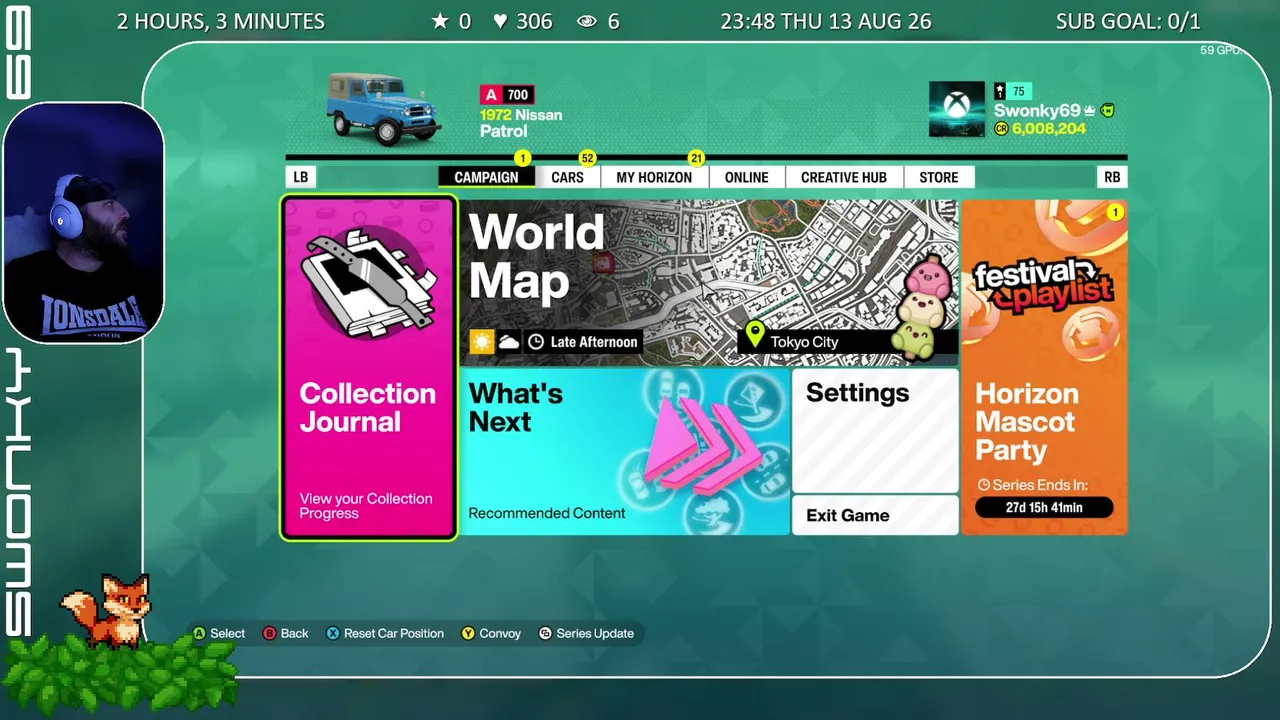Click the "1972 Nissan Patrol" car name

point(521,123)
